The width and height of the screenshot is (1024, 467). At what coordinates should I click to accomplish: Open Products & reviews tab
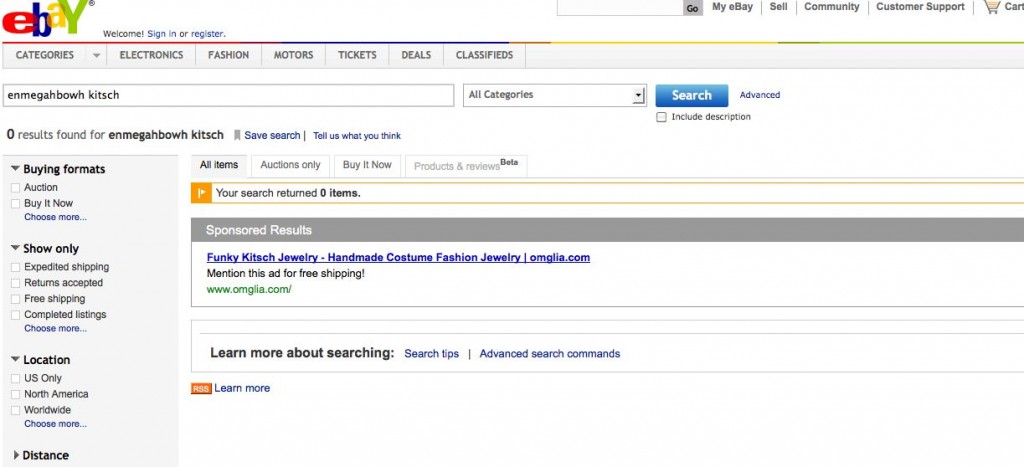coord(466,166)
